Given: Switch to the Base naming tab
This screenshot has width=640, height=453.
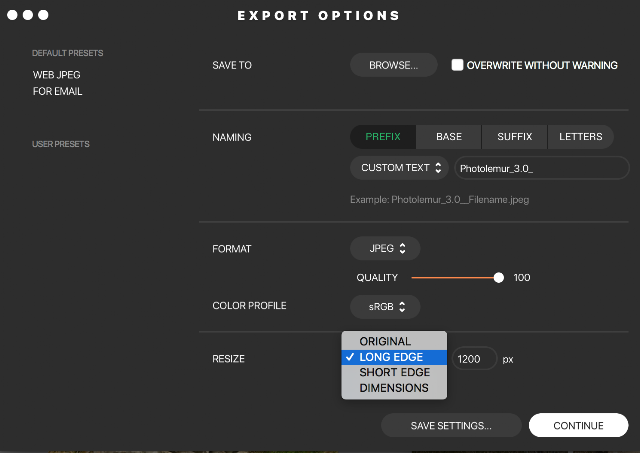Looking at the screenshot, I should (x=448, y=137).
